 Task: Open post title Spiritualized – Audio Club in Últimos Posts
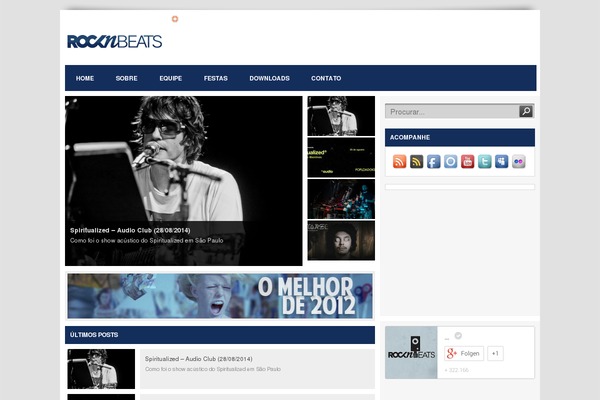(x=199, y=359)
